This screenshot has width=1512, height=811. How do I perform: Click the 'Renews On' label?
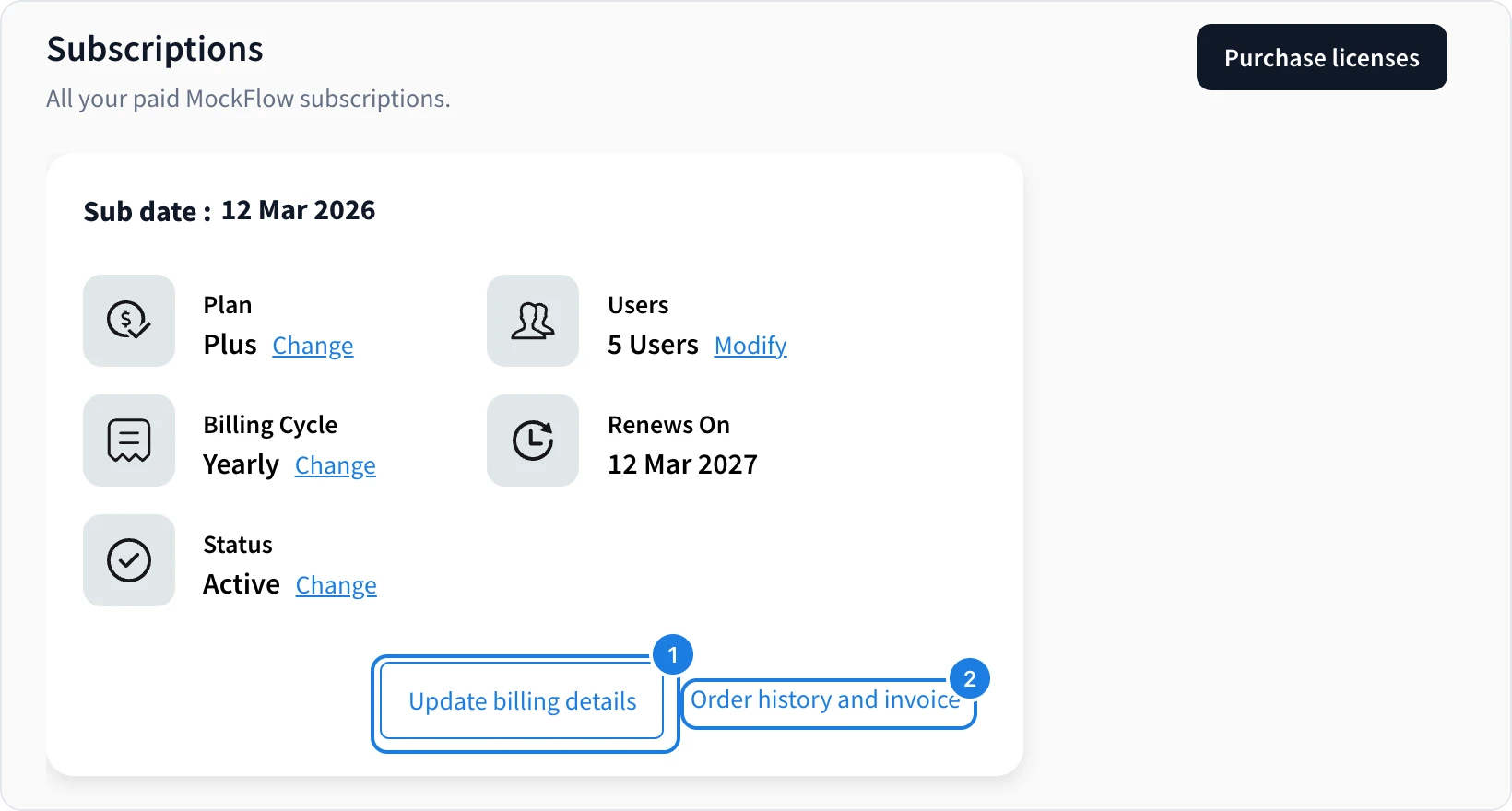pos(668,425)
